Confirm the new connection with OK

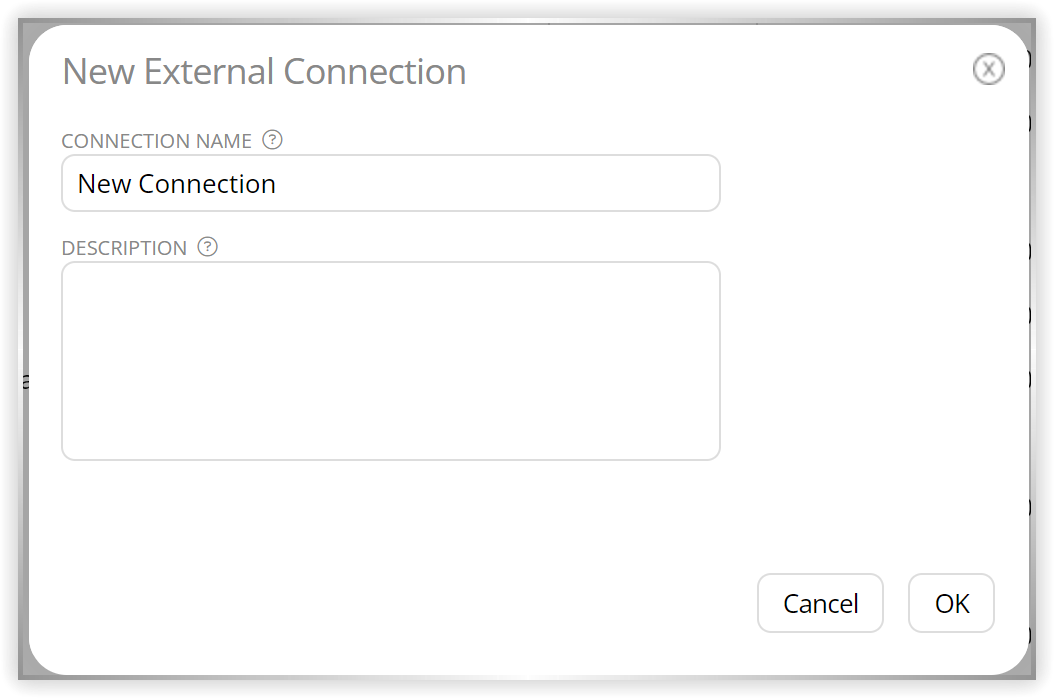[951, 603]
